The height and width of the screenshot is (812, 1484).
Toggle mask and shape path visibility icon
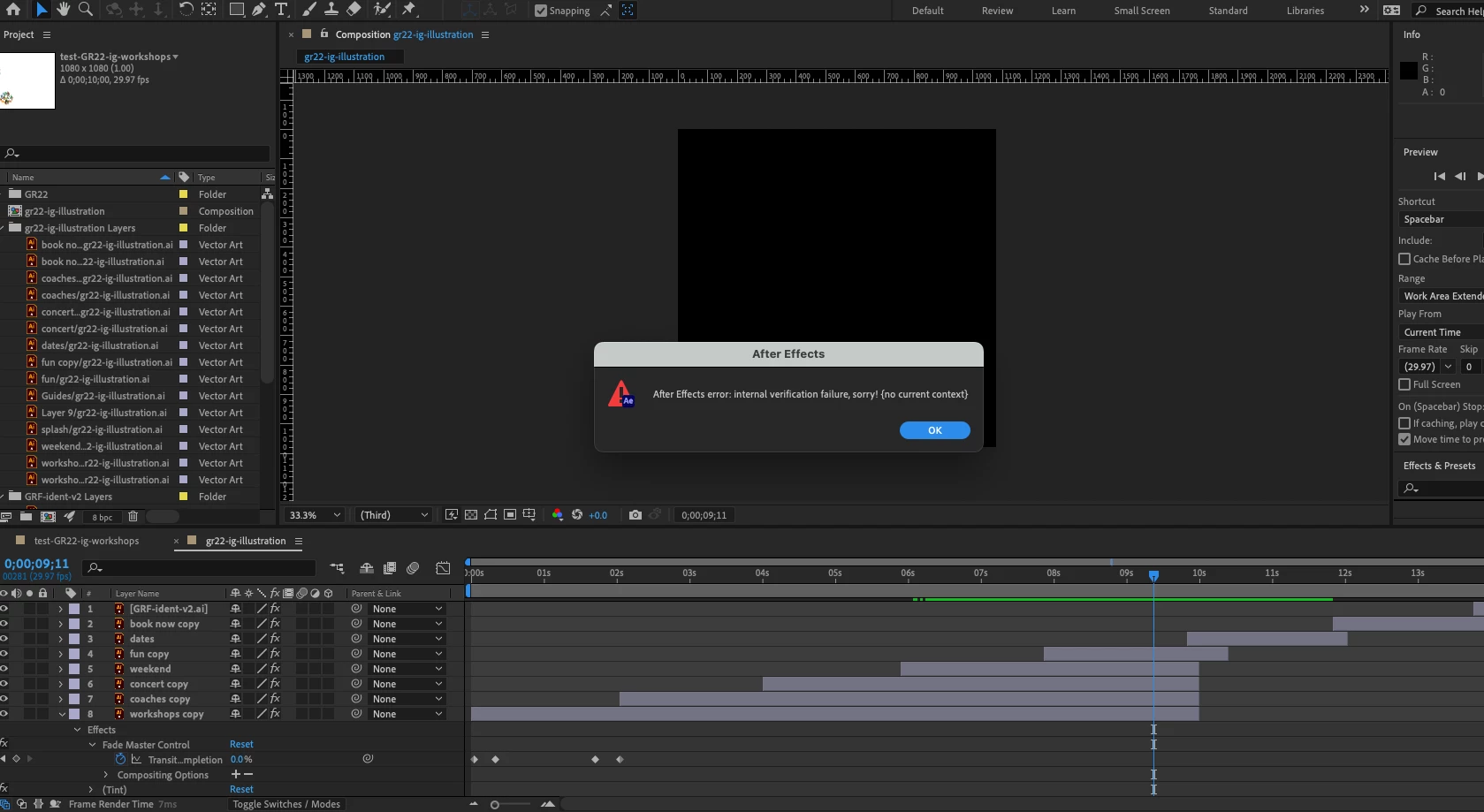click(x=491, y=515)
